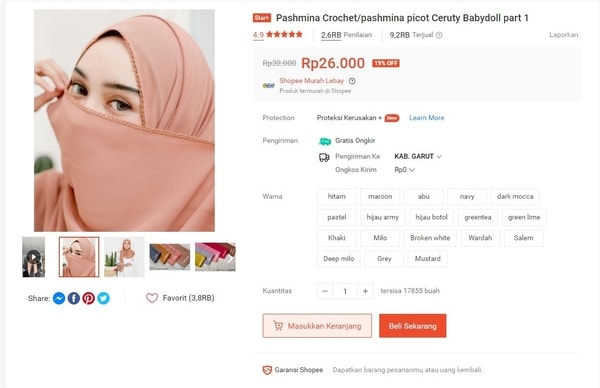Show next product thumbnails with arrow
Image resolution: width=600 pixels, height=388 pixels.
230,259
